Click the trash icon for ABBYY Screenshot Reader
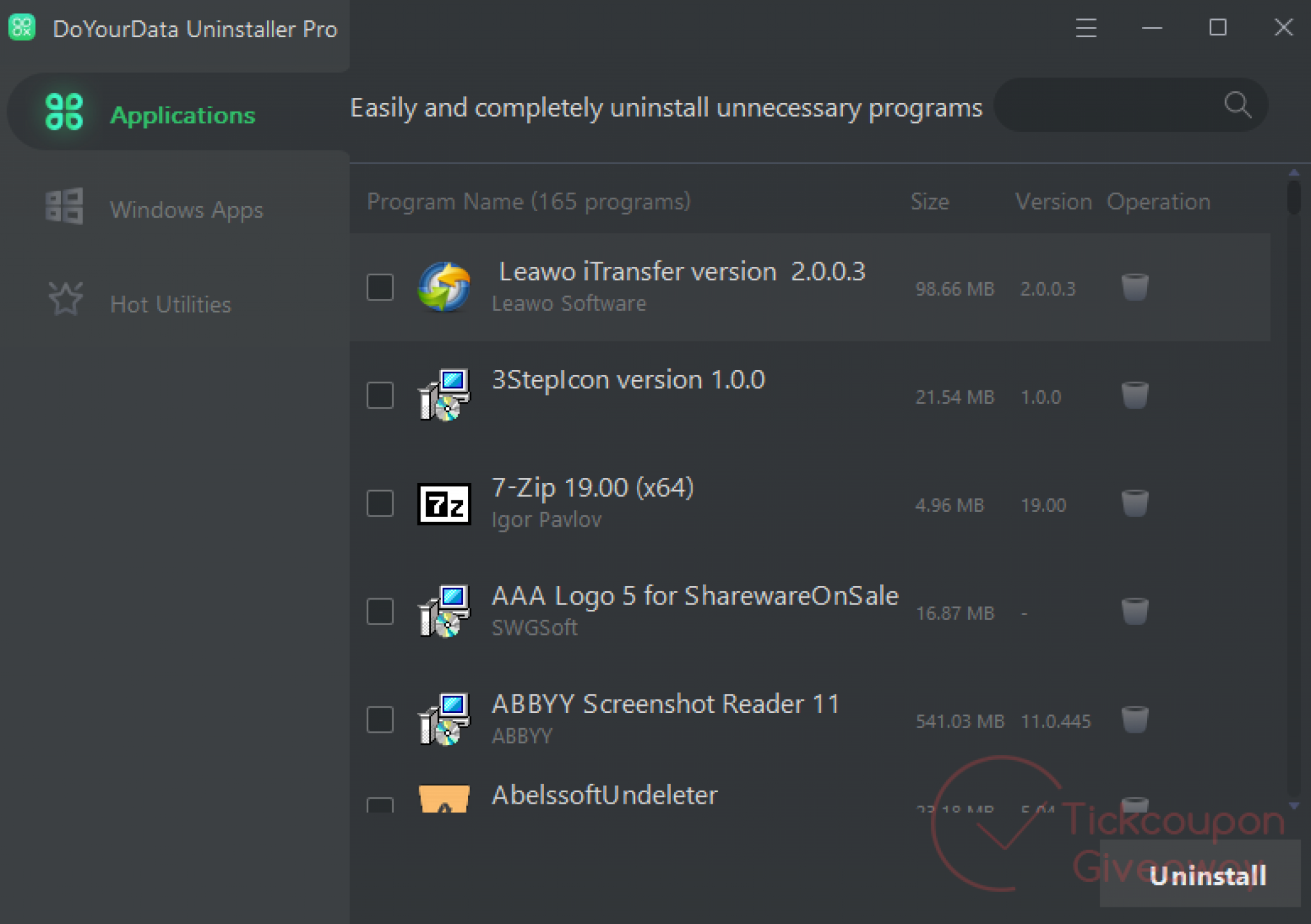This screenshot has width=1311, height=924. click(x=1134, y=720)
